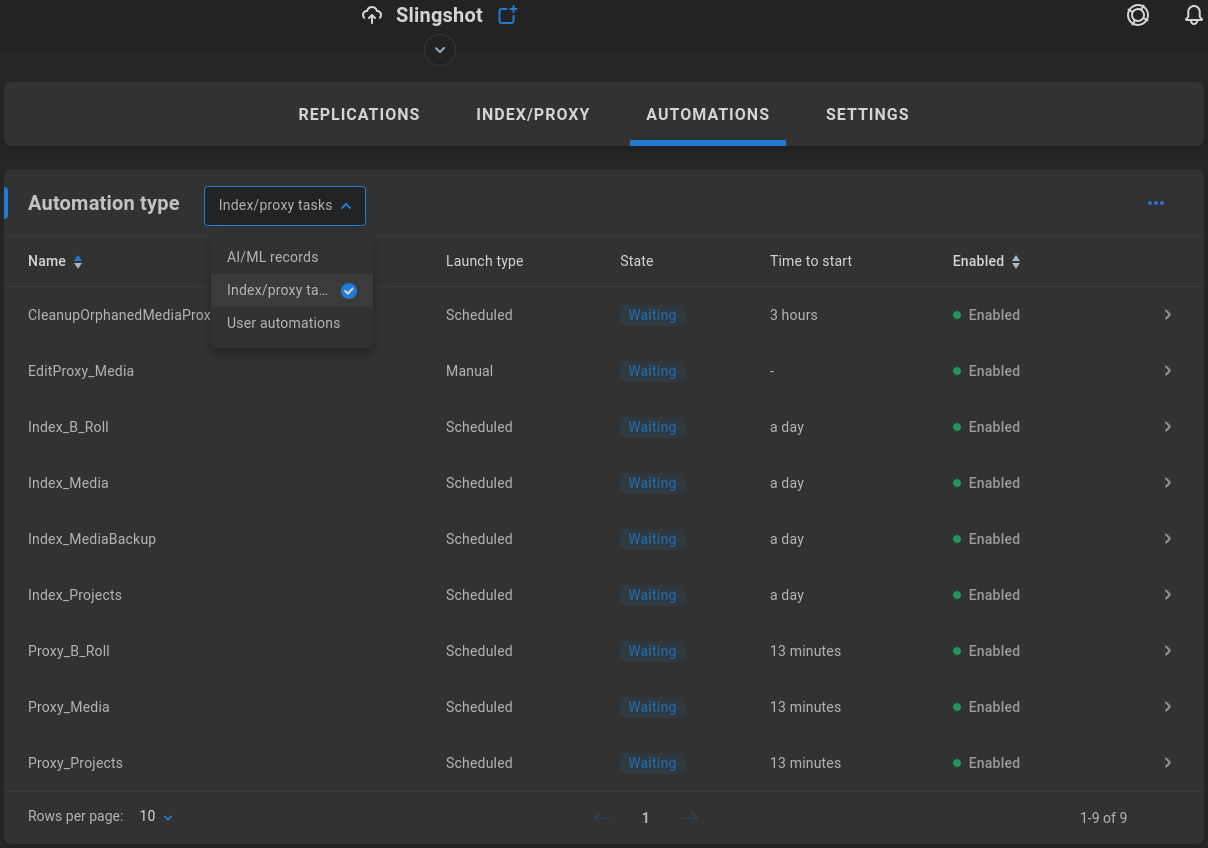Click the EditProxy_Media name
Screen dimensions: 1208x848
(x=81, y=371)
